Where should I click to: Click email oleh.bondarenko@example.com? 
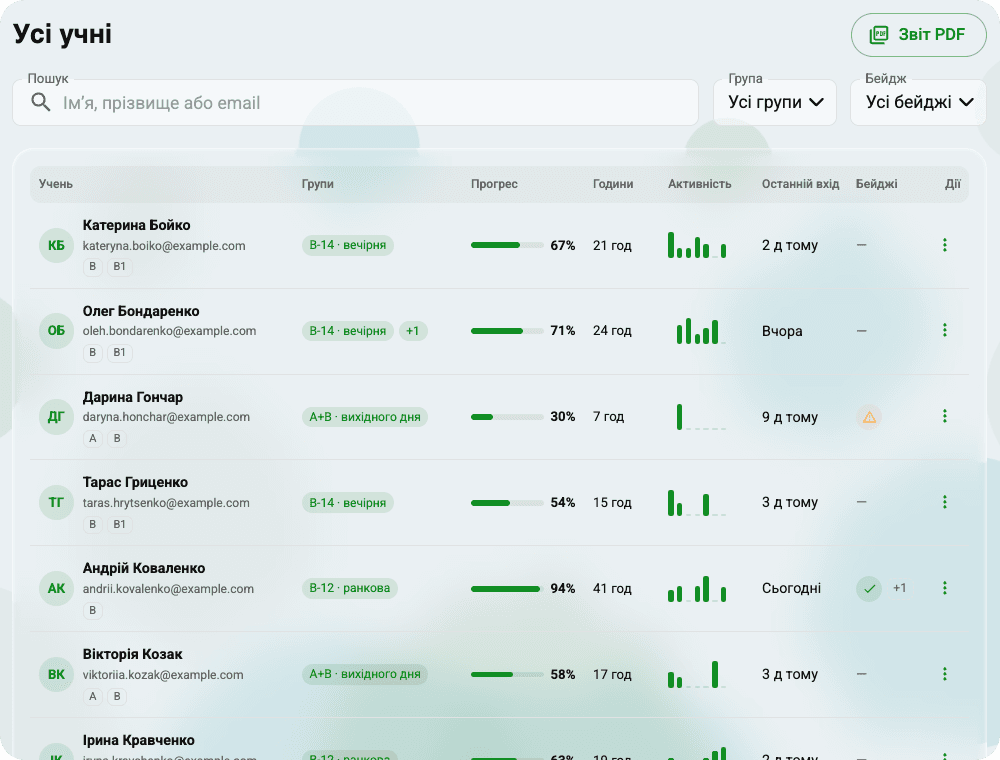point(169,331)
